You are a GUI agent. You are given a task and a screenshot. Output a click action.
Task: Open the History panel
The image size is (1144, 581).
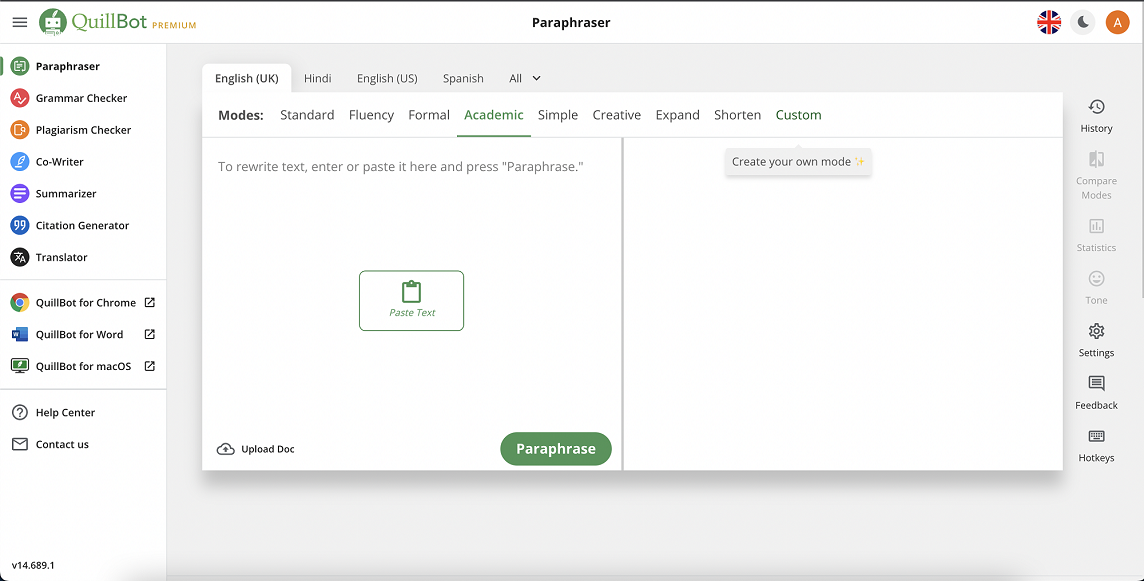pyautogui.click(x=1096, y=116)
